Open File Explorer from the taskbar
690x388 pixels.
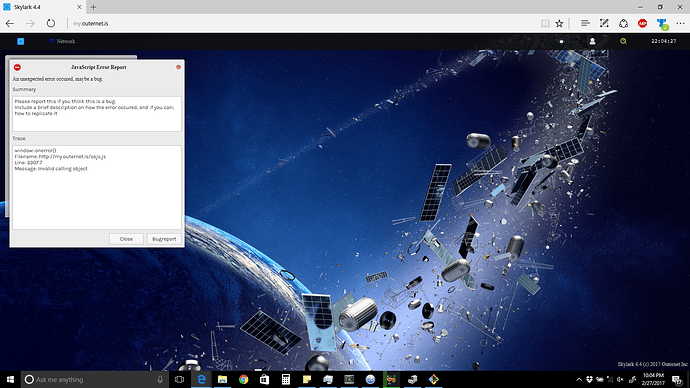click(x=222, y=379)
